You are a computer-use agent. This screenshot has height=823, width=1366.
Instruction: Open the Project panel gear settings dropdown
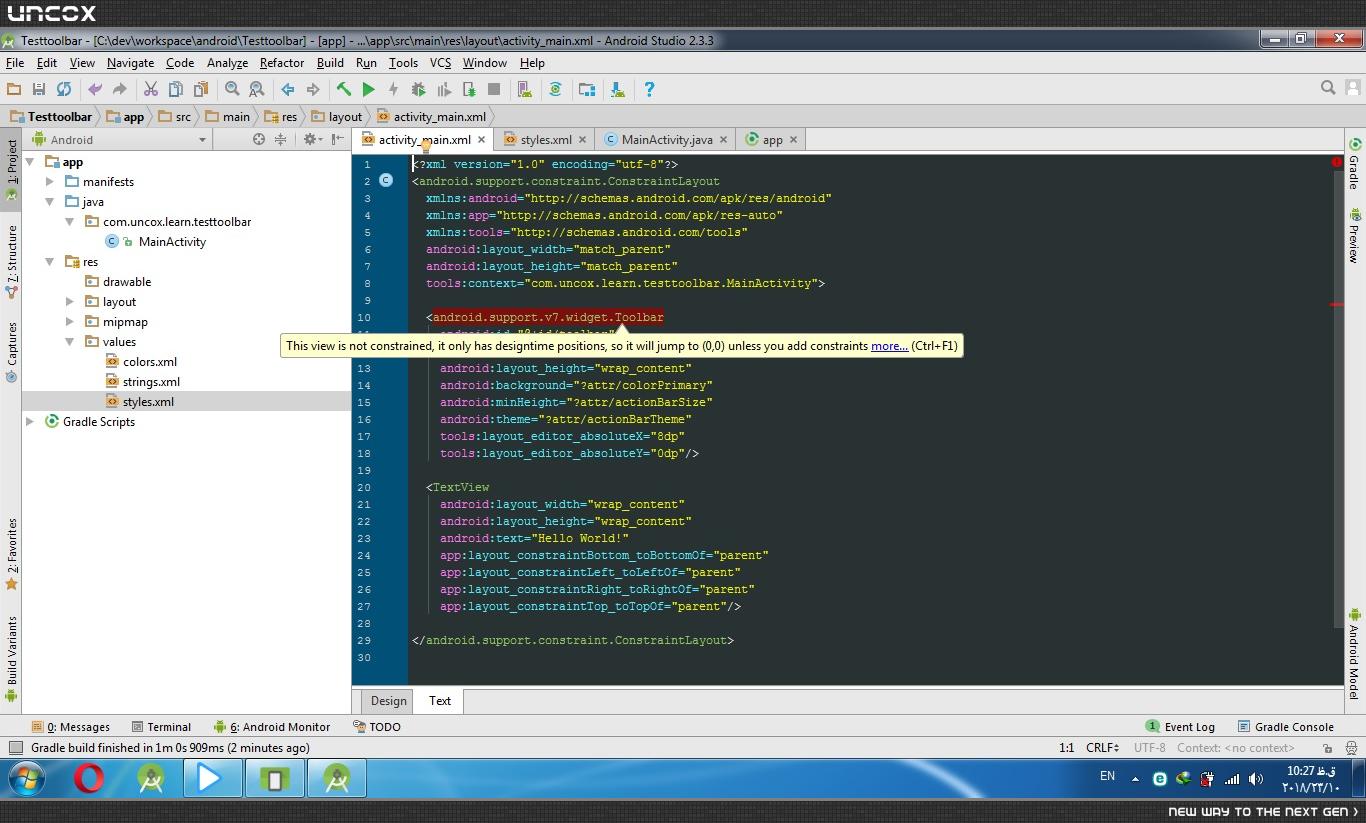point(312,139)
